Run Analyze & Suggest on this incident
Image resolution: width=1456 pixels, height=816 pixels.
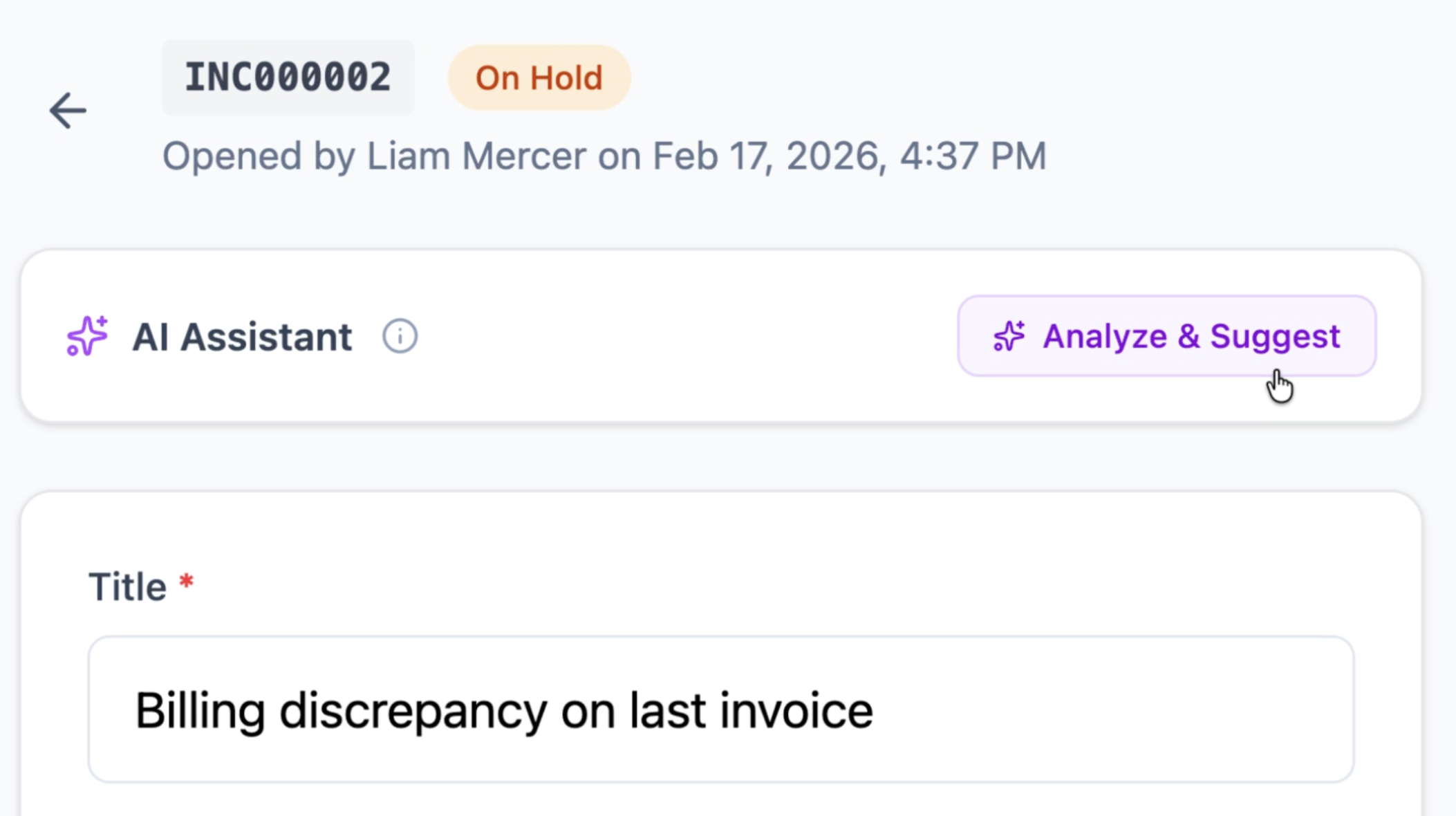1166,337
